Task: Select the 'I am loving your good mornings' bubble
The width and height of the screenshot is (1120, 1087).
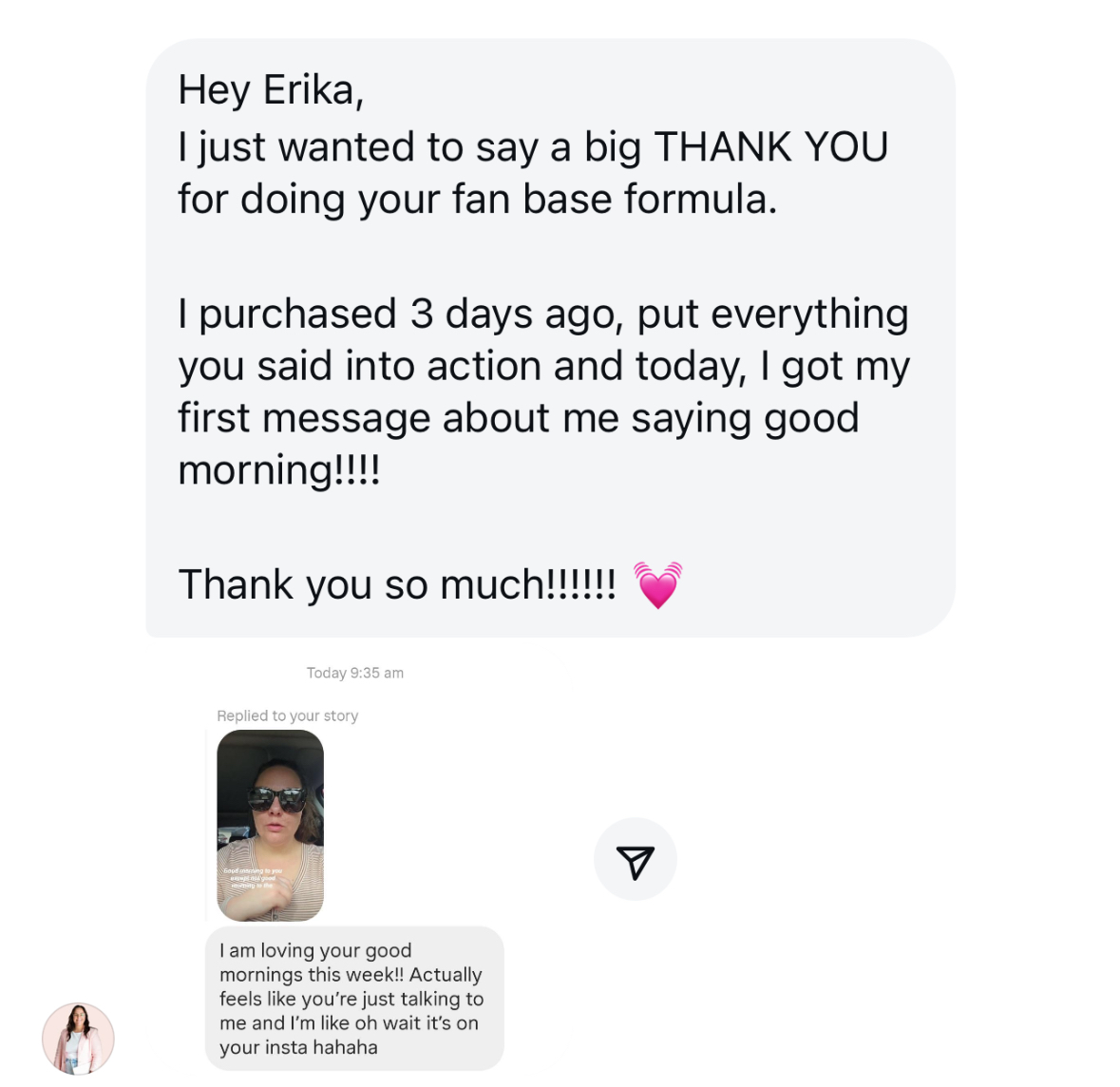Action: pos(354,999)
